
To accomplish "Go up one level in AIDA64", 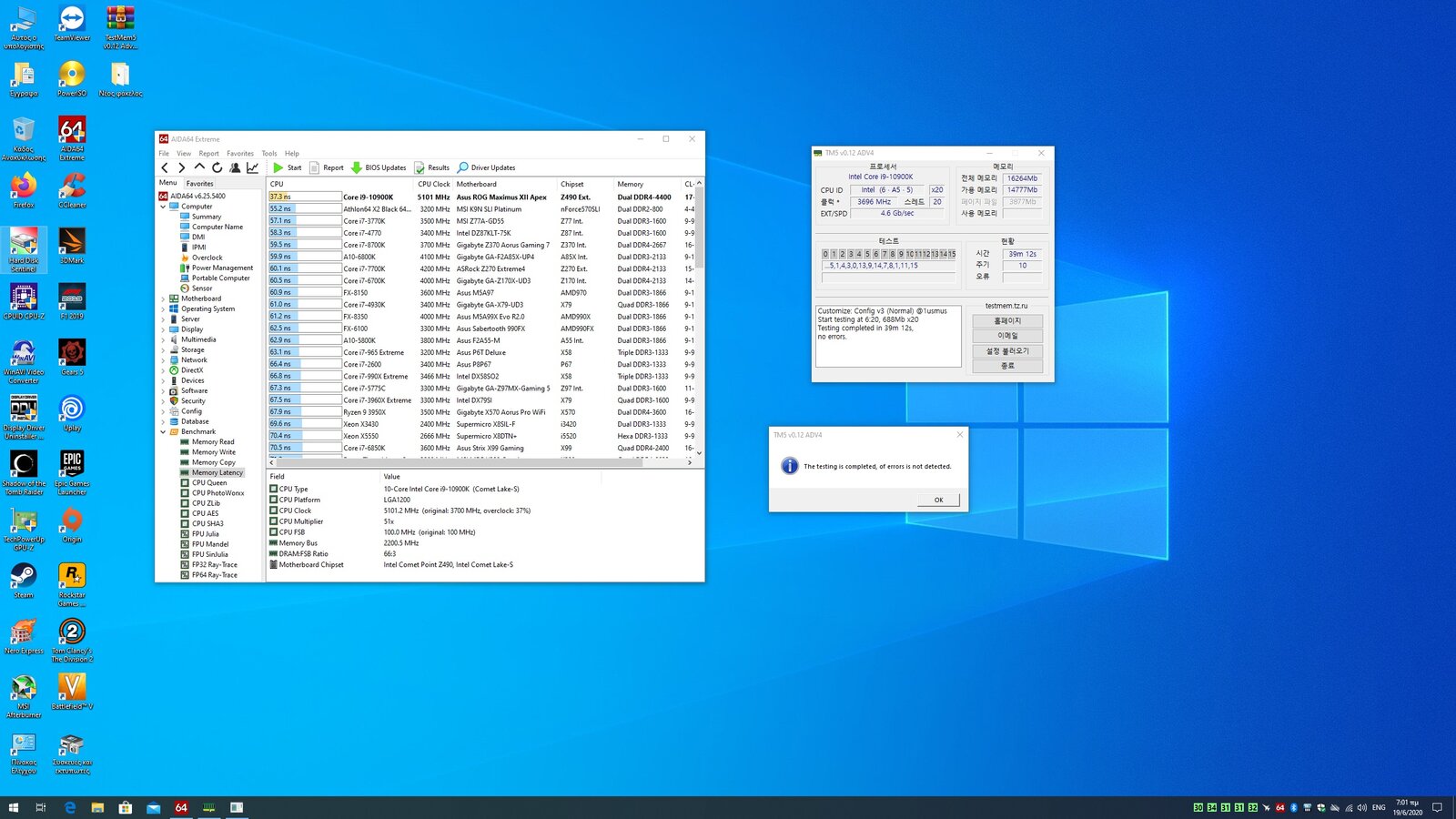I will (x=199, y=167).
